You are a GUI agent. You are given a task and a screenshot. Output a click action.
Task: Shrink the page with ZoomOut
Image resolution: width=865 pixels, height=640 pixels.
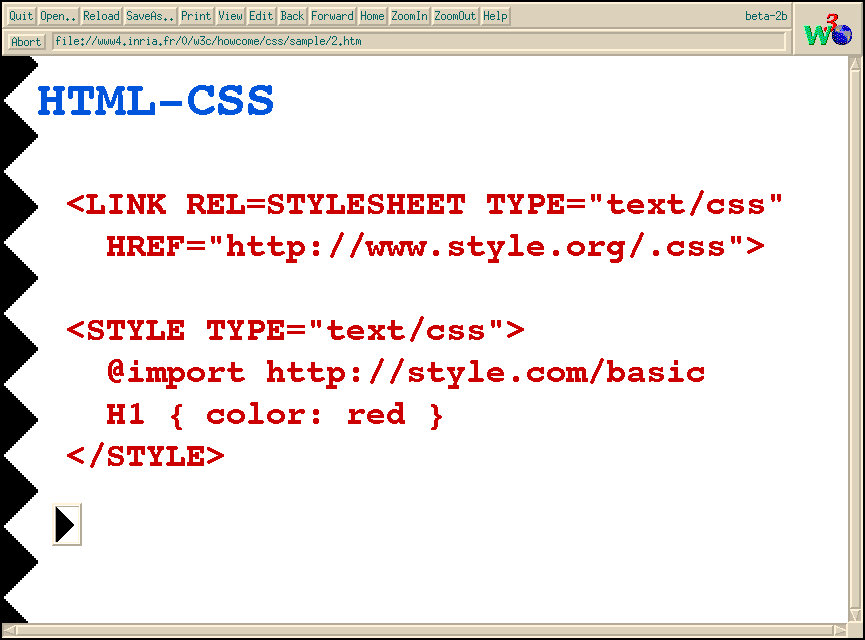click(455, 16)
